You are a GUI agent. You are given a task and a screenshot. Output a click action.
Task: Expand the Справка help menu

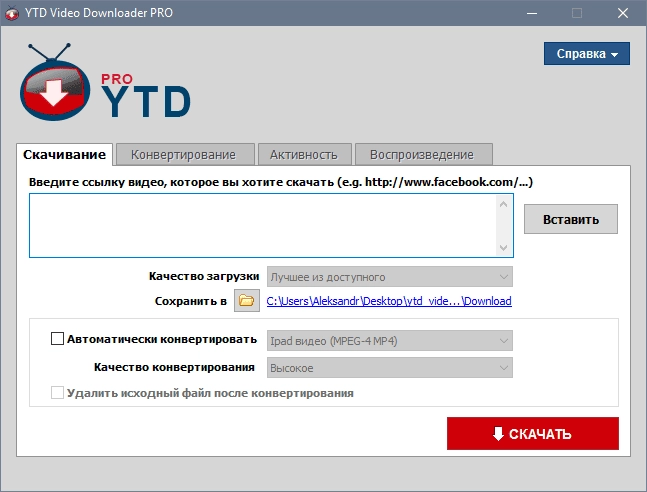point(587,54)
